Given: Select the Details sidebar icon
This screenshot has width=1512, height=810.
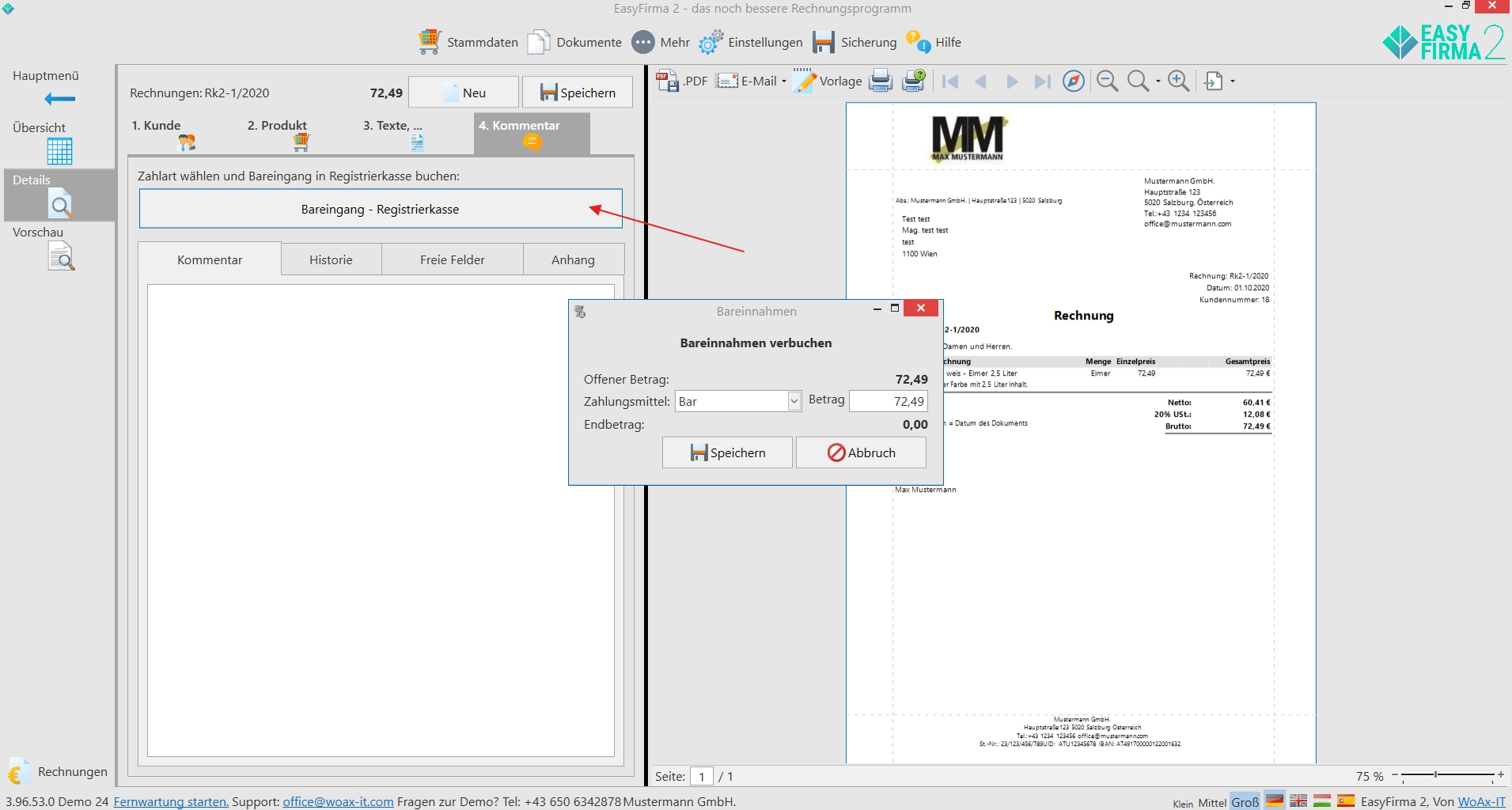Looking at the screenshot, I should coord(60,203).
